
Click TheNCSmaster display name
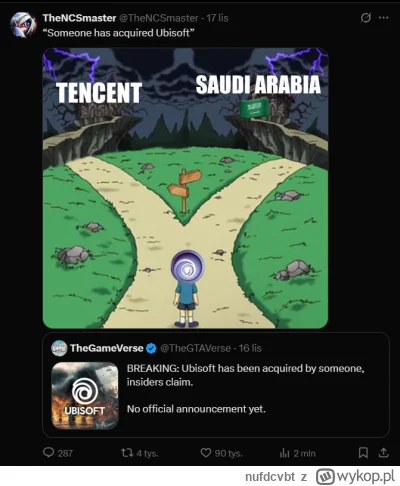point(79,18)
